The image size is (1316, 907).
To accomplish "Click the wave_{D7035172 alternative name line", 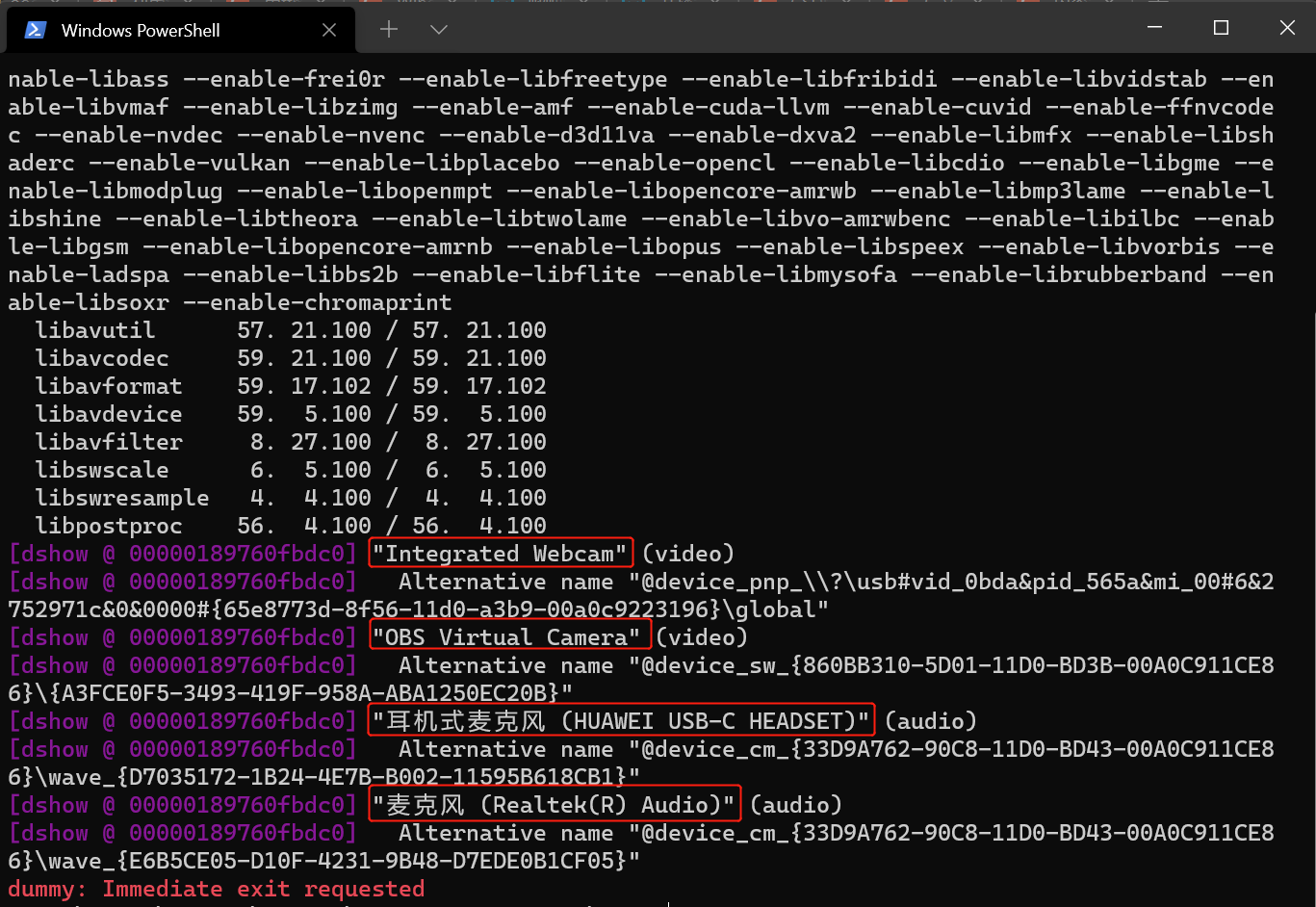I will pos(323,777).
